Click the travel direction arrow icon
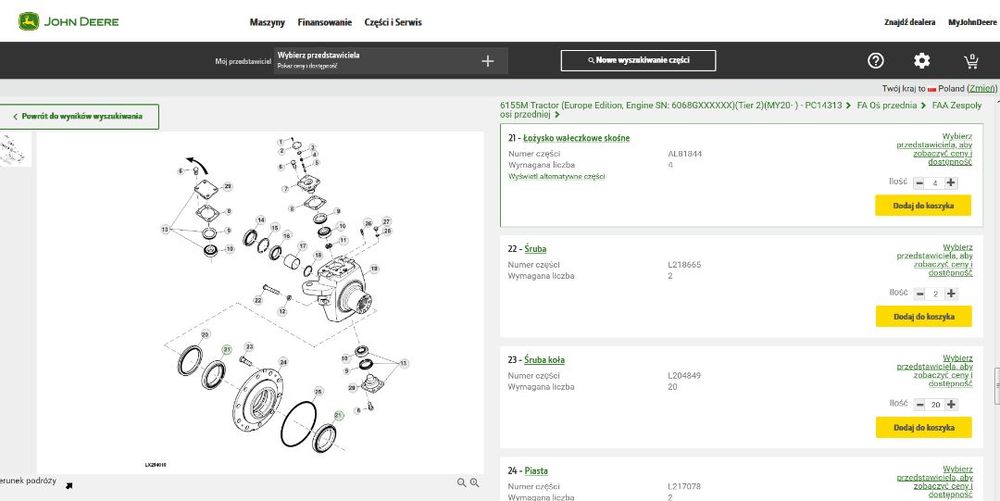Image resolution: width=1000 pixels, height=501 pixels. pyautogui.click(x=69, y=486)
